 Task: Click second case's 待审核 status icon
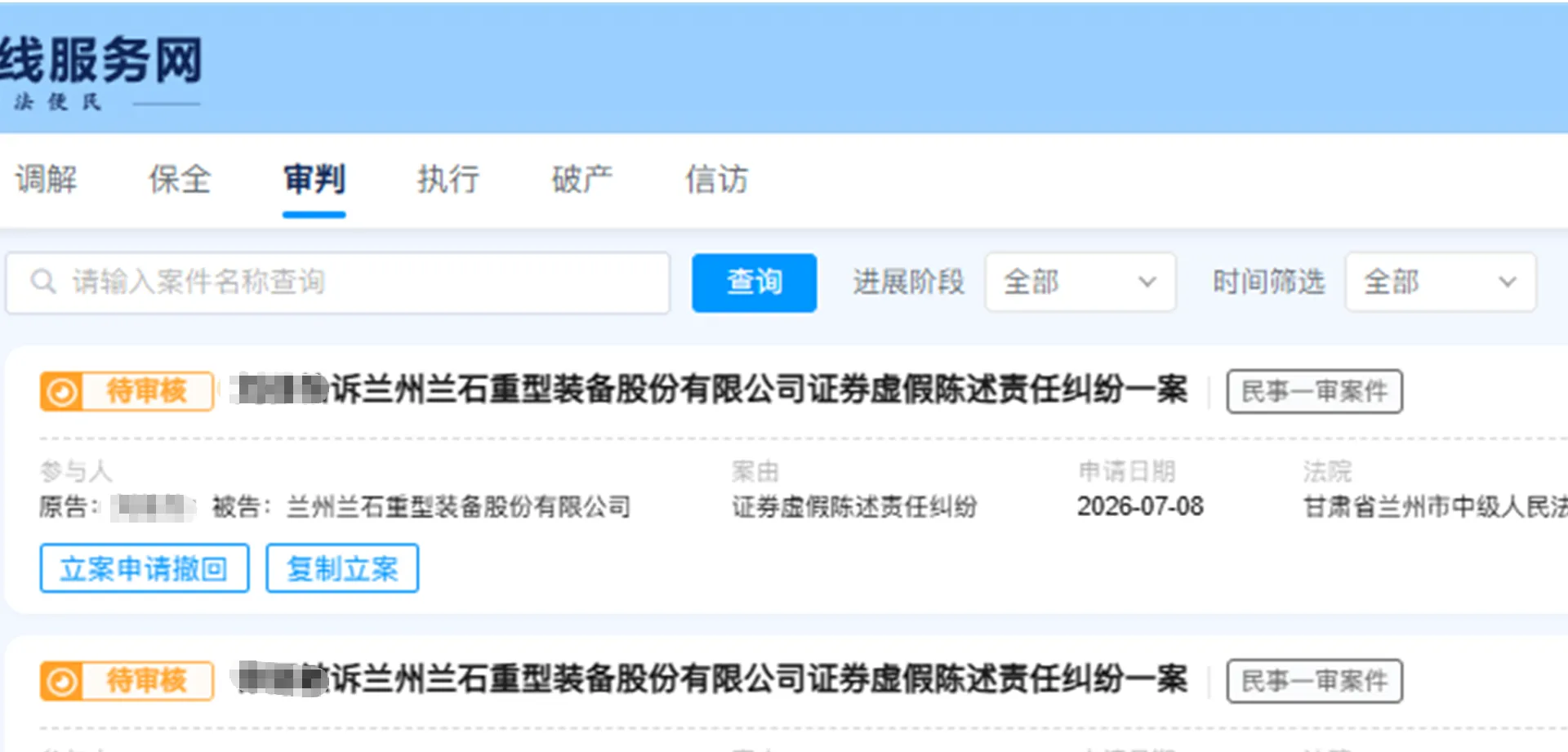[61, 681]
